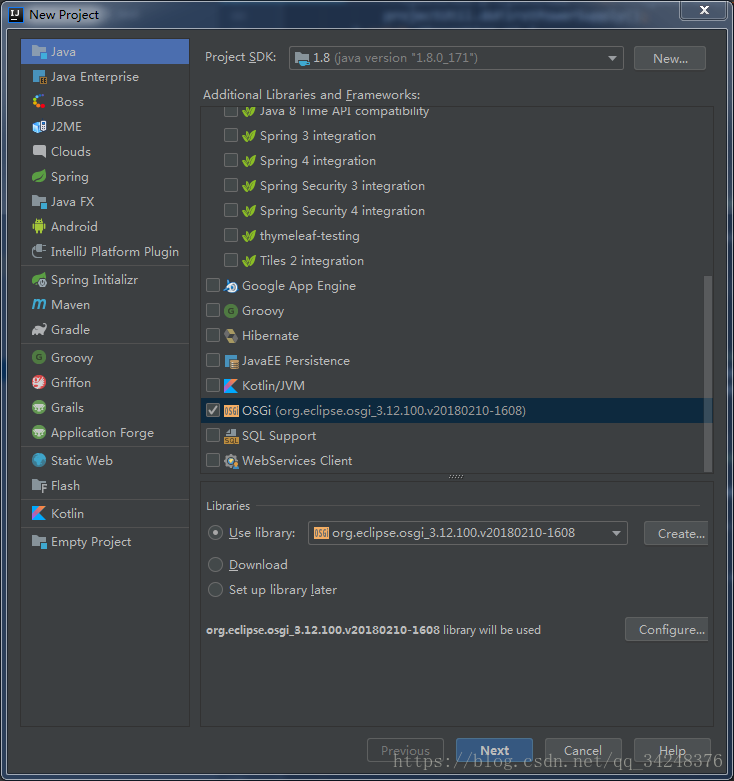
Task: Select the Use library radio button
Action: (215, 533)
